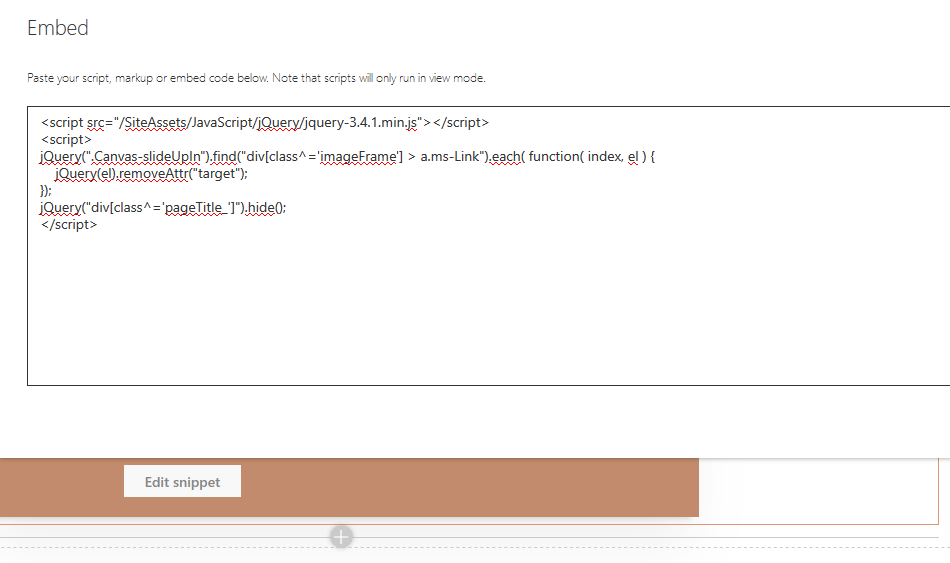
Task: Click the line containing removeAttr("target")
Action: coord(151,174)
